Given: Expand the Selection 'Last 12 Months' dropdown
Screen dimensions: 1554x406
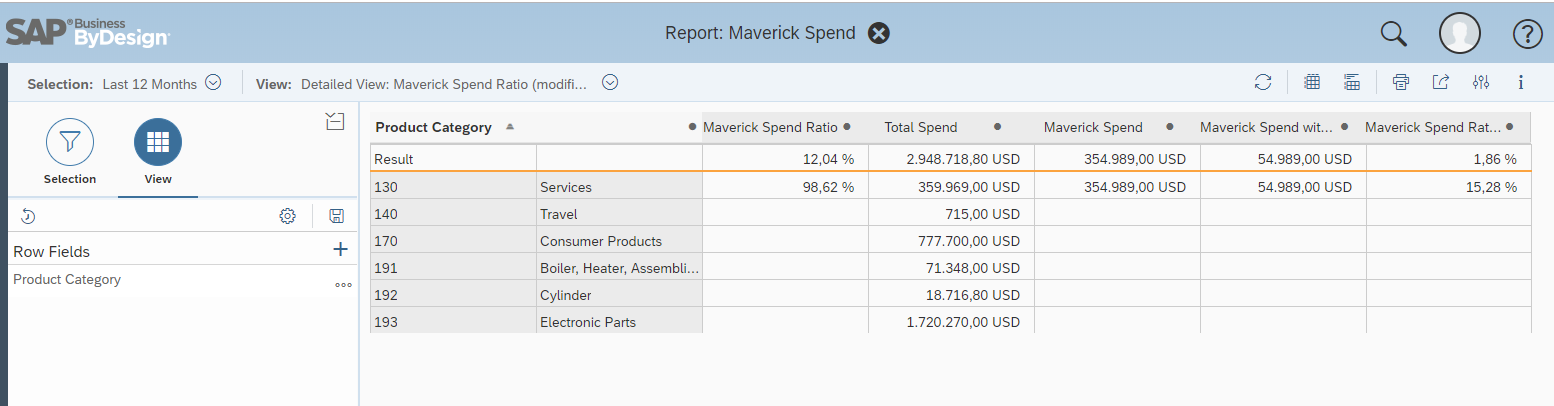Looking at the screenshot, I should click(213, 83).
